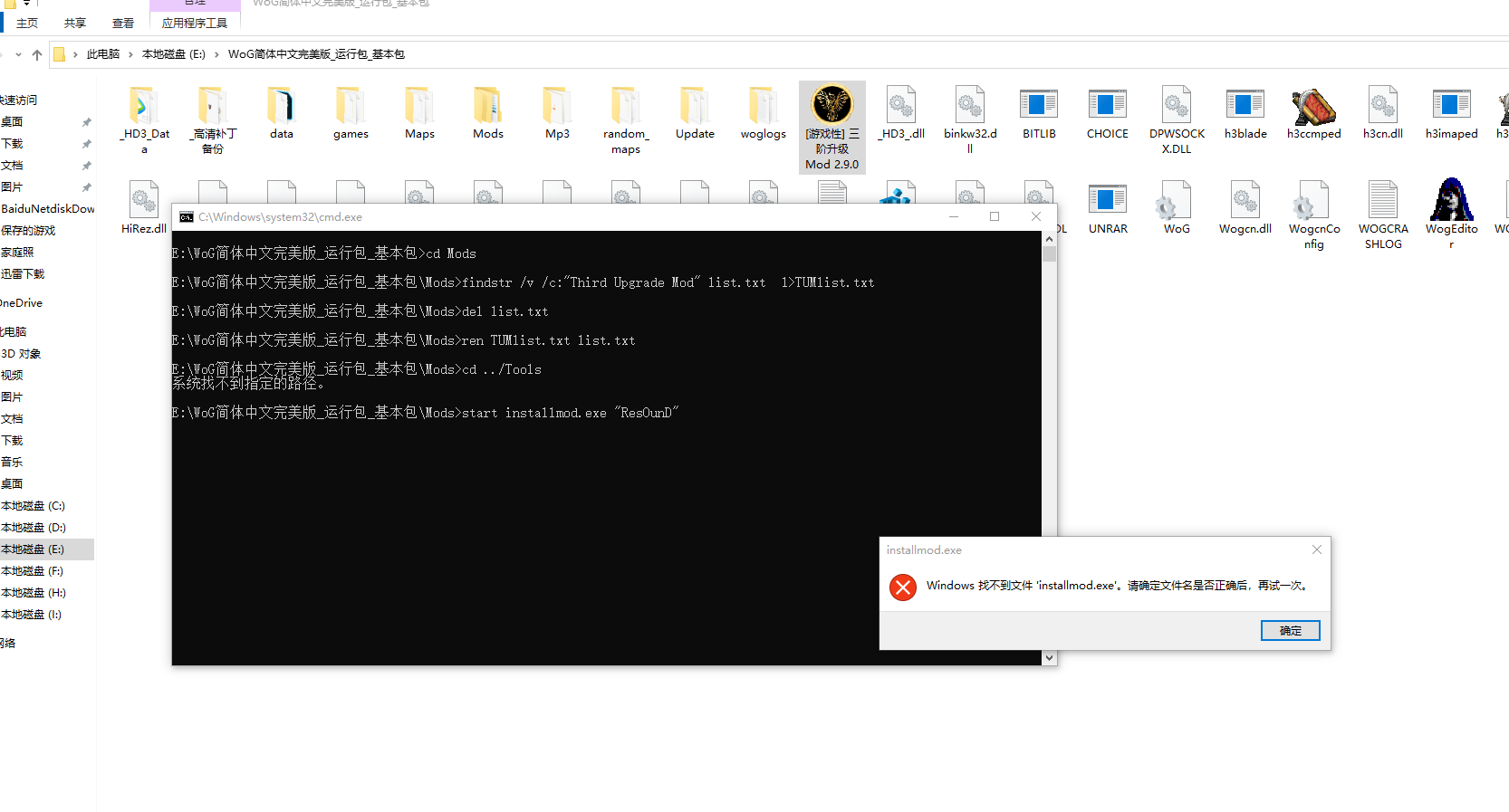Open BaiduNetdiskDownload in quick access
The width and height of the screenshot is (1509, 812).
point(47,209)
